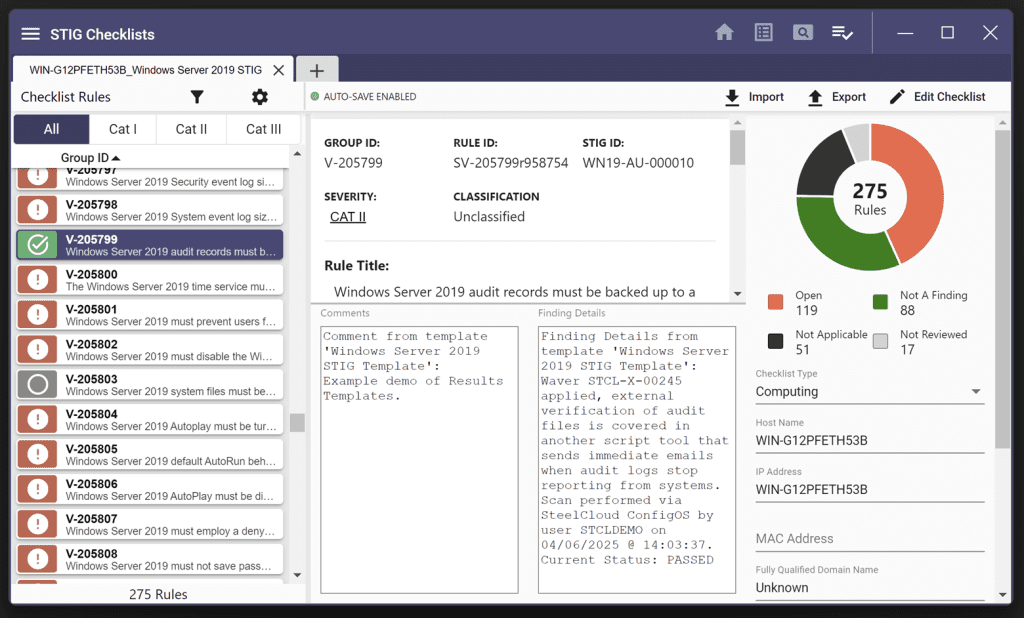This screenshot has width=1024, height=618.
Task: Click Edit Checklist
Action: coord(938,96)
